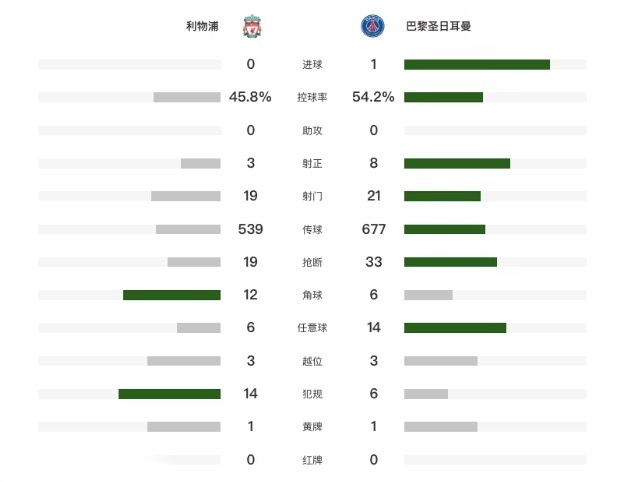Click the Liverpool club crest icon
Viewport: 624px width, 482px height.
tap(252, 26)
